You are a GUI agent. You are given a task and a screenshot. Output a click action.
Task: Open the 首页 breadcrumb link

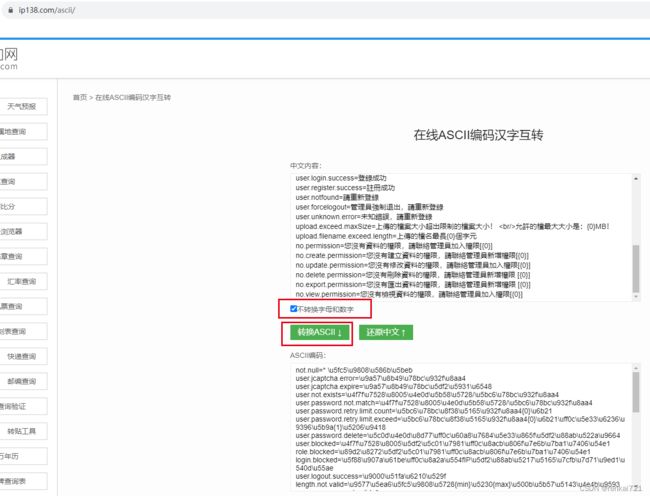point(80,97)
